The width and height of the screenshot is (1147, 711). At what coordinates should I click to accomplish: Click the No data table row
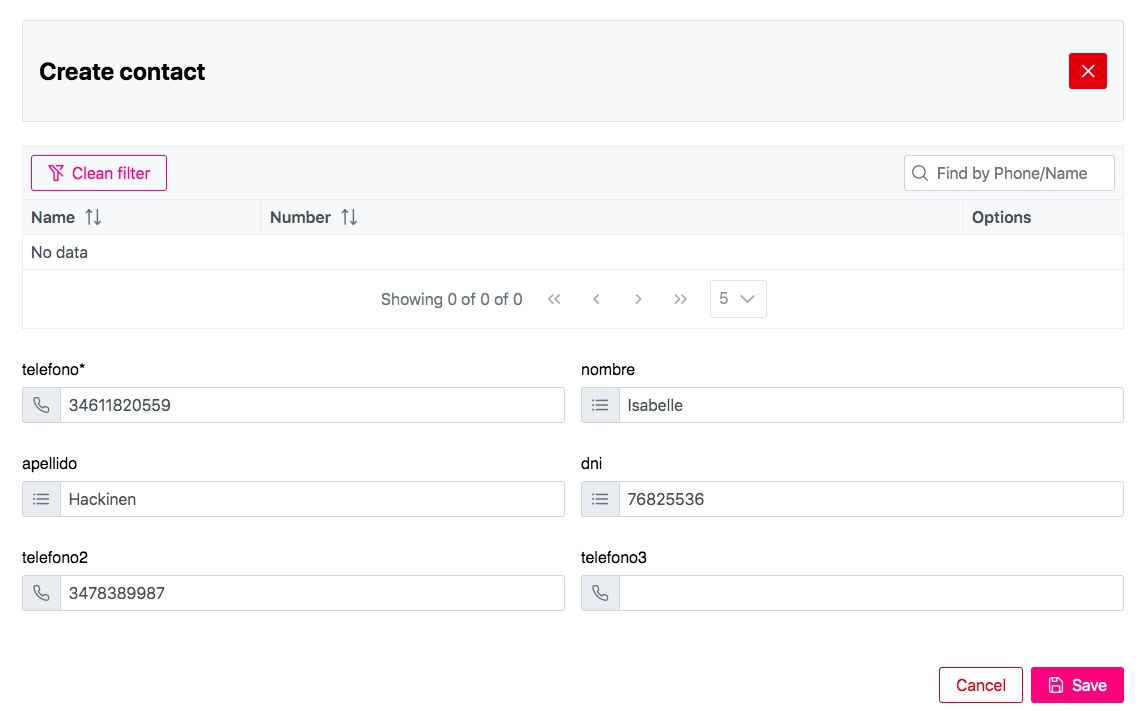(x=573, y=252)
